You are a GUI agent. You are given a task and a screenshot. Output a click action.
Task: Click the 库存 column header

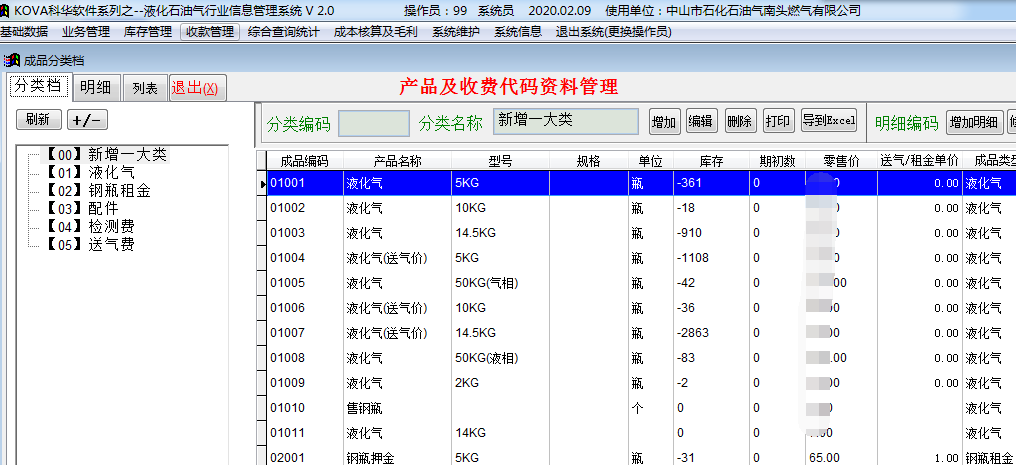tap(711, 161)
